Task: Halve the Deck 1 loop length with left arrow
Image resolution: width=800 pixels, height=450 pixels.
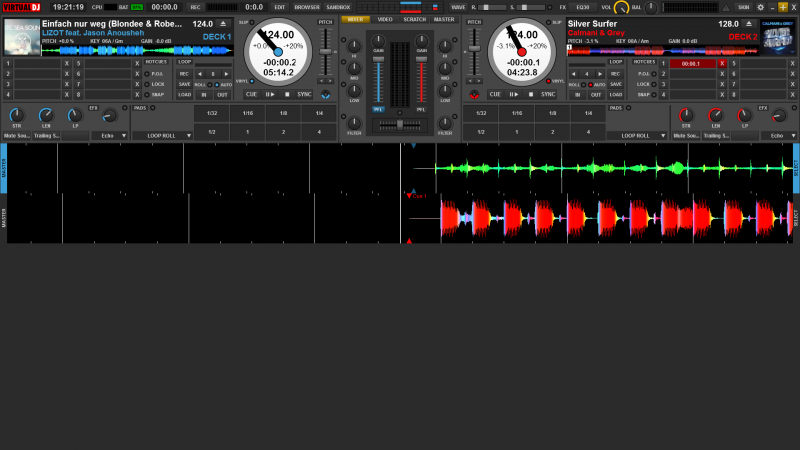Action: (x=200, y=74)
